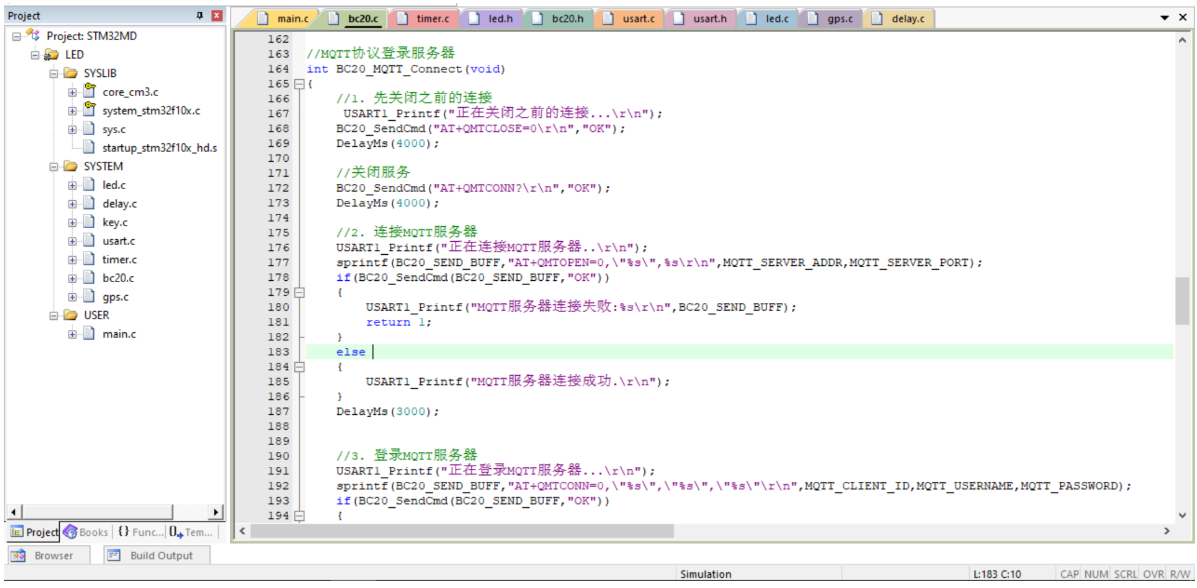The image size is (1197, 588).
Task: Expand sys.c dependencies in the tree
Action: 73,129
